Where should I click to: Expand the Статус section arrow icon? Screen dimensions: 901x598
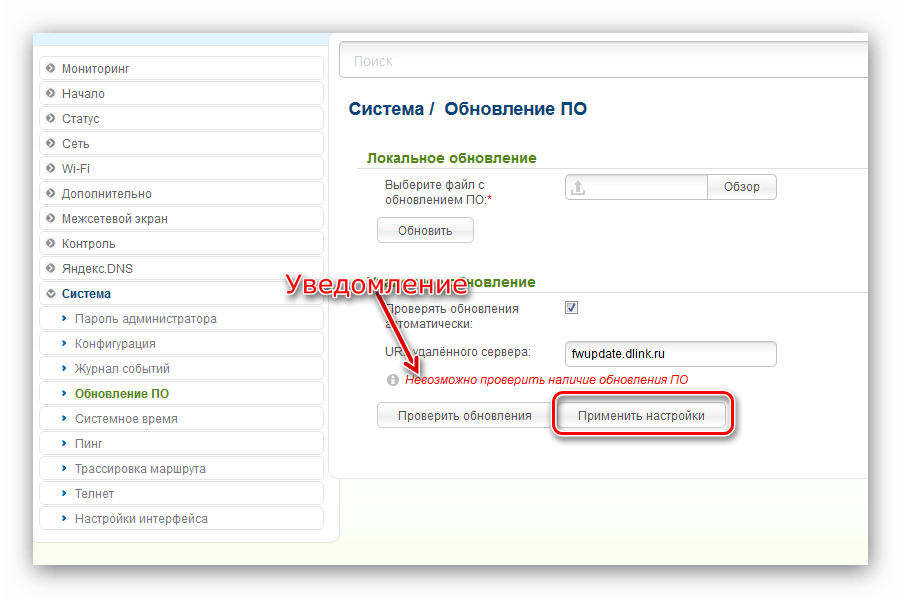click(x=51, y=118)
